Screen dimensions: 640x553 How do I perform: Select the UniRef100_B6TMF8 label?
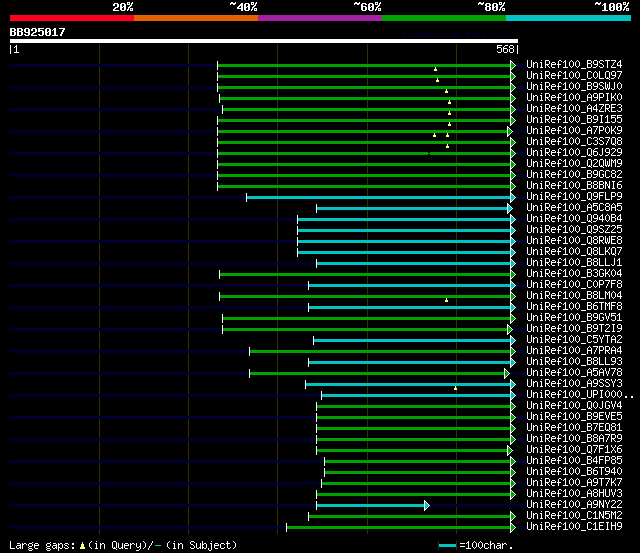click(x=574, y=307)
